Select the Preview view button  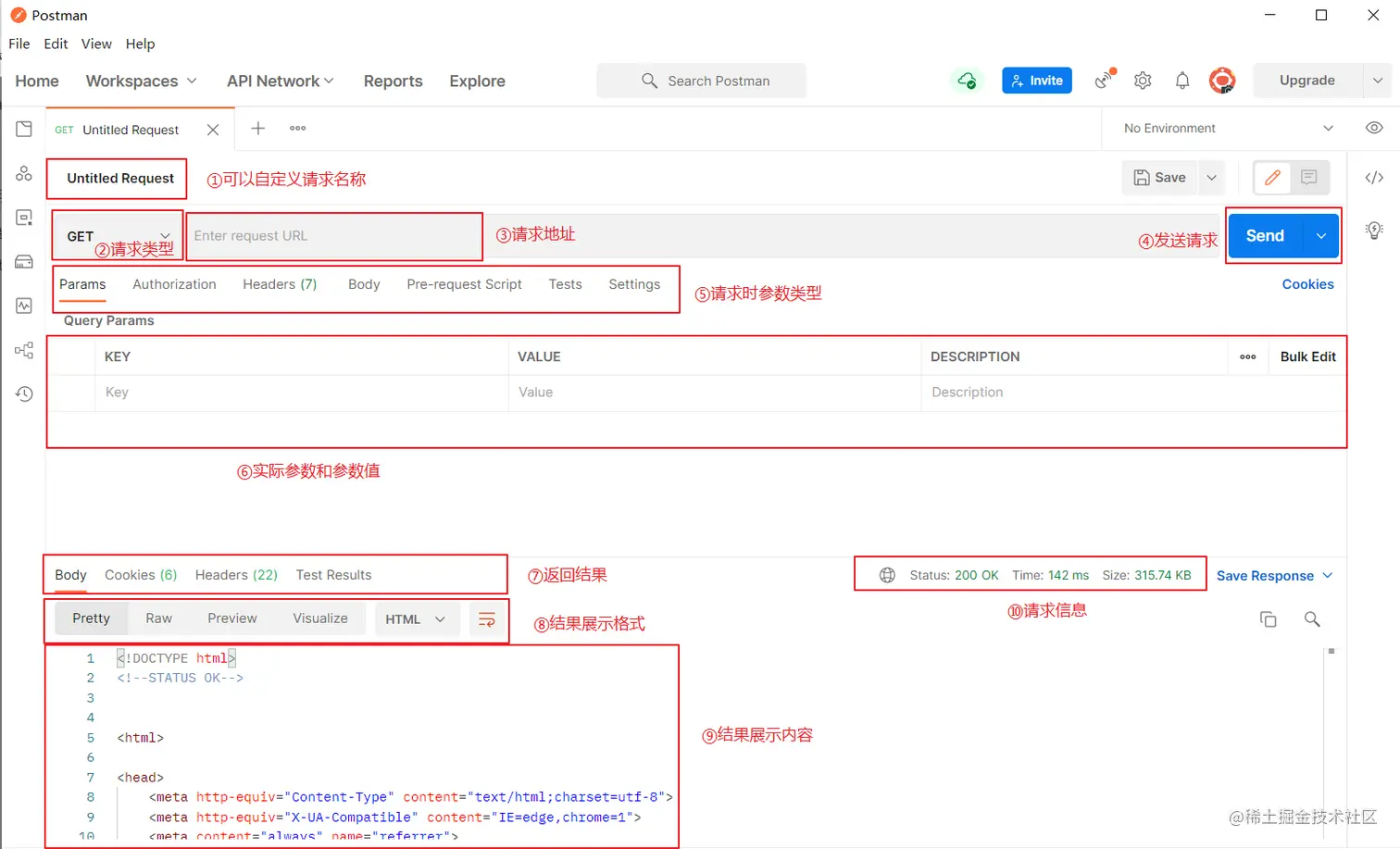[x=232, y=618]
